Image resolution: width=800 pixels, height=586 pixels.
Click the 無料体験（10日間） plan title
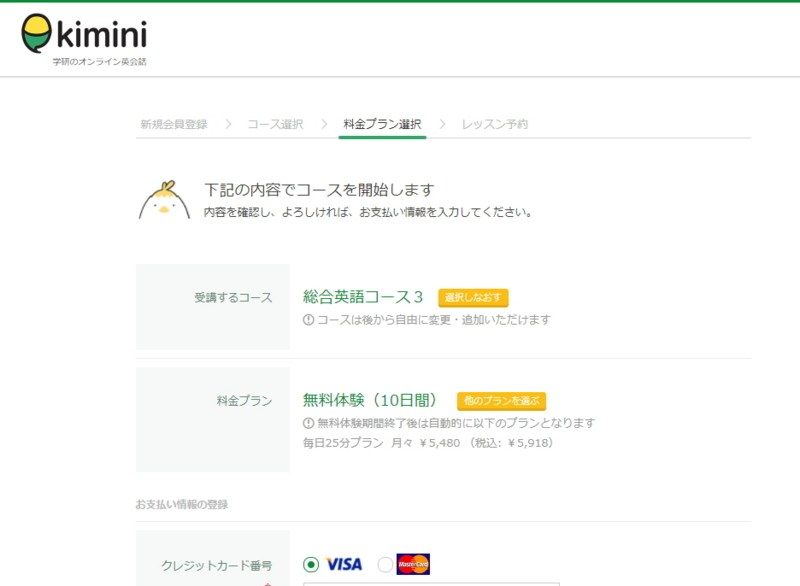(x=370, y=400)
